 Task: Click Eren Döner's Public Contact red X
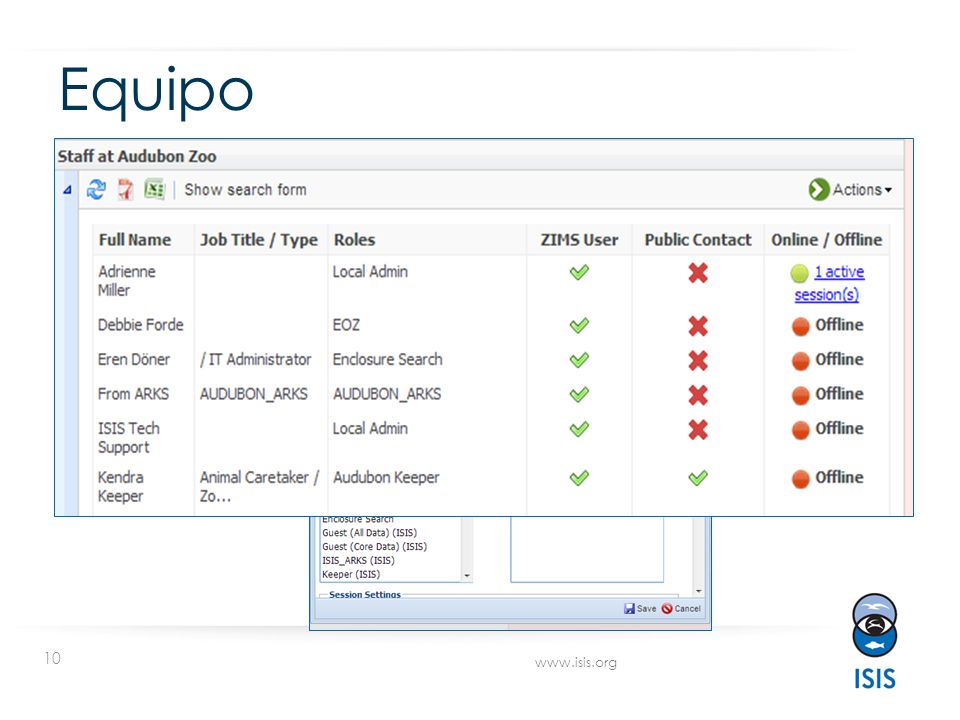698,360
